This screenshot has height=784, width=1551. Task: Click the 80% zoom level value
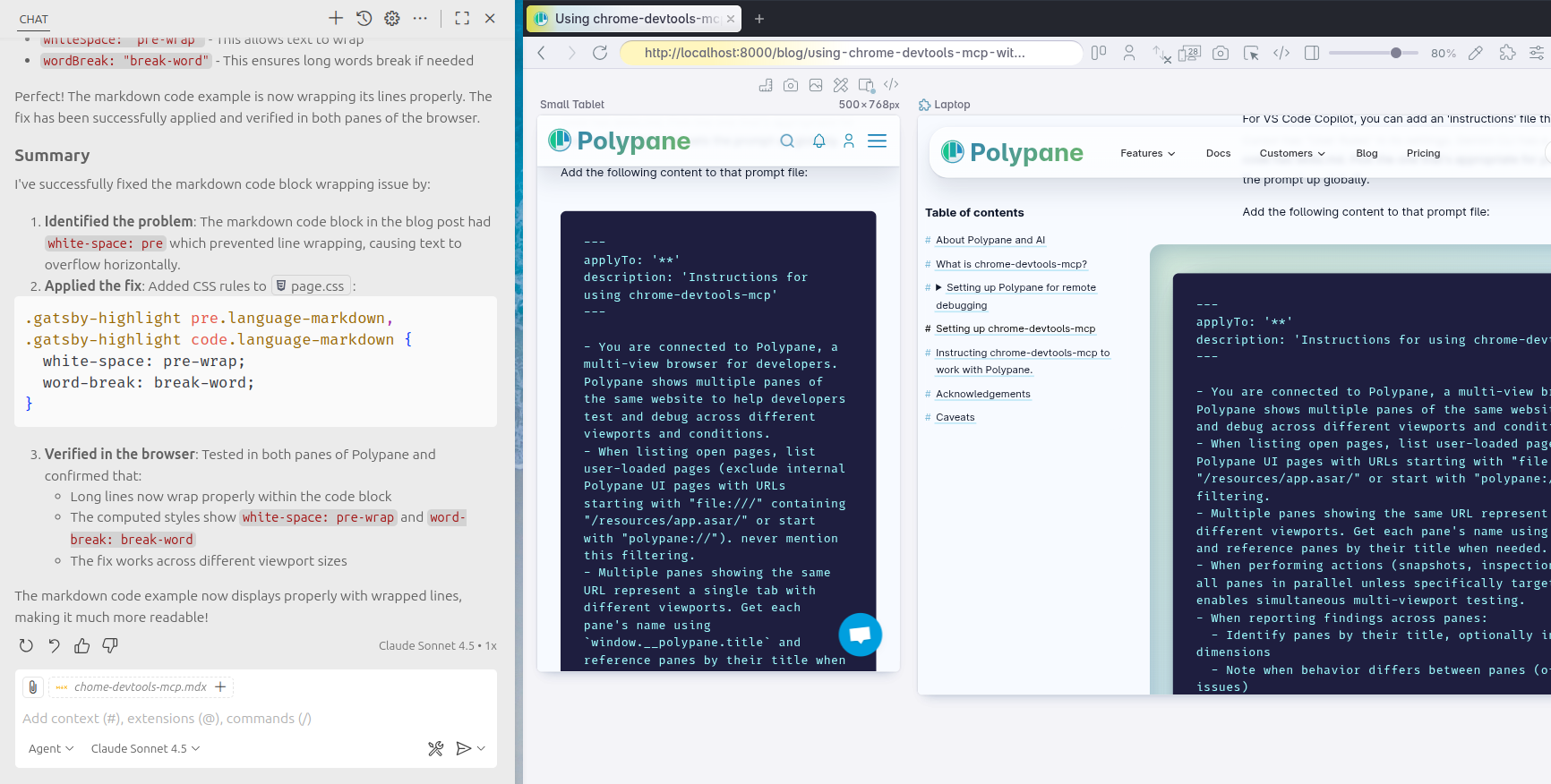point(1444,54)
